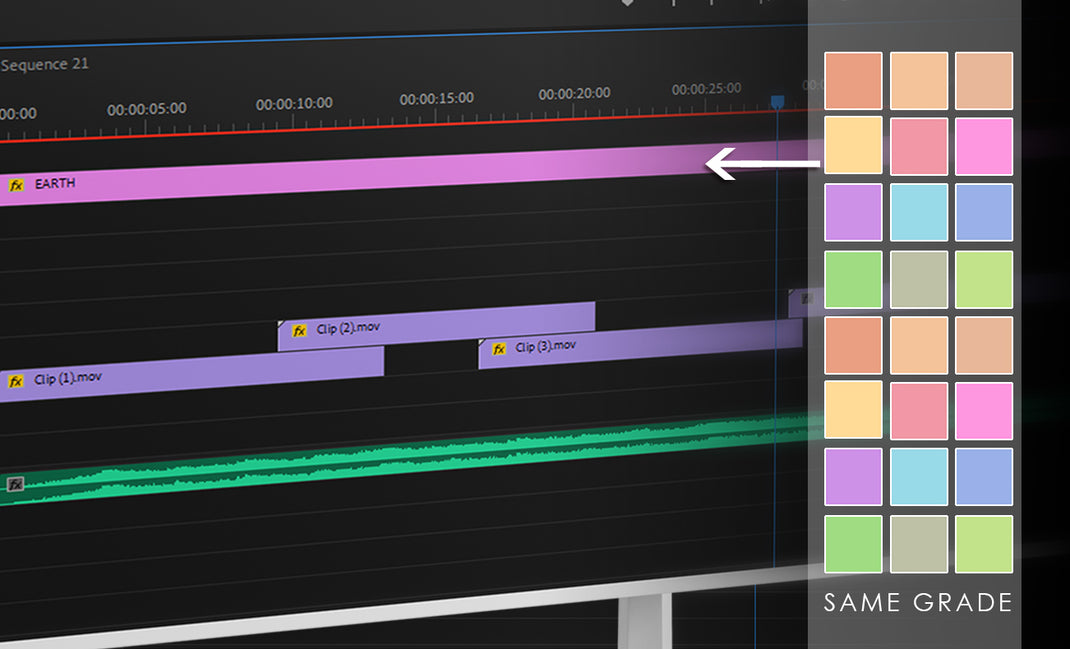Click the SAME GRADE label
1070x649 pixels.
tap(917, 602)
